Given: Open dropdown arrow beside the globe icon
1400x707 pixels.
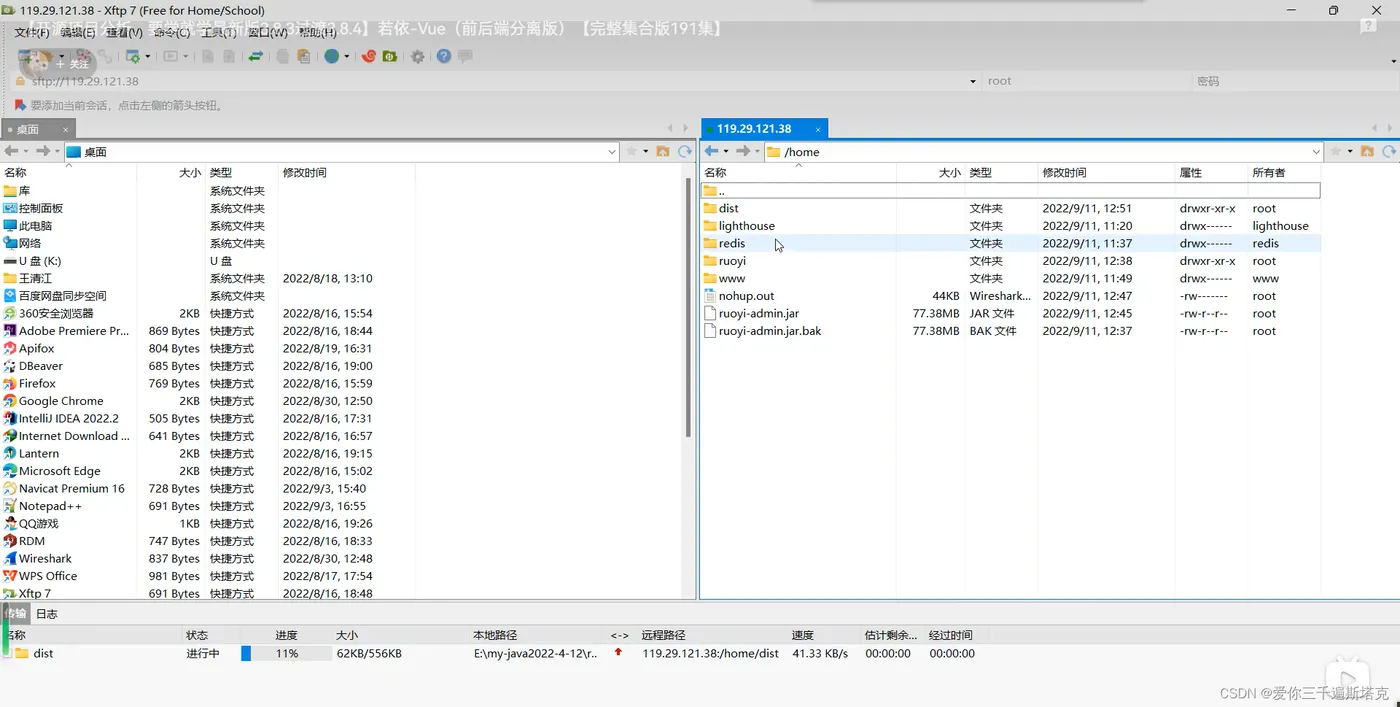Looking at the screenshot, I should coord(346,57).
